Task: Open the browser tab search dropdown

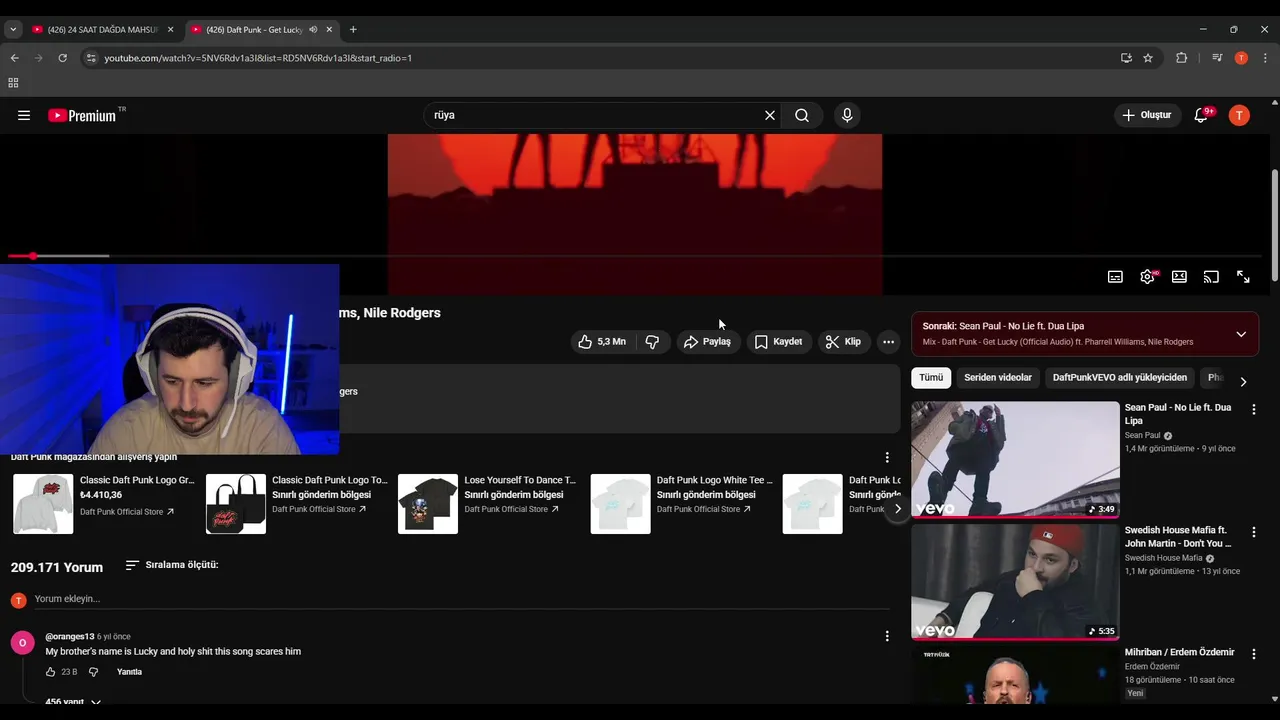Action: (x=13, y=29)
